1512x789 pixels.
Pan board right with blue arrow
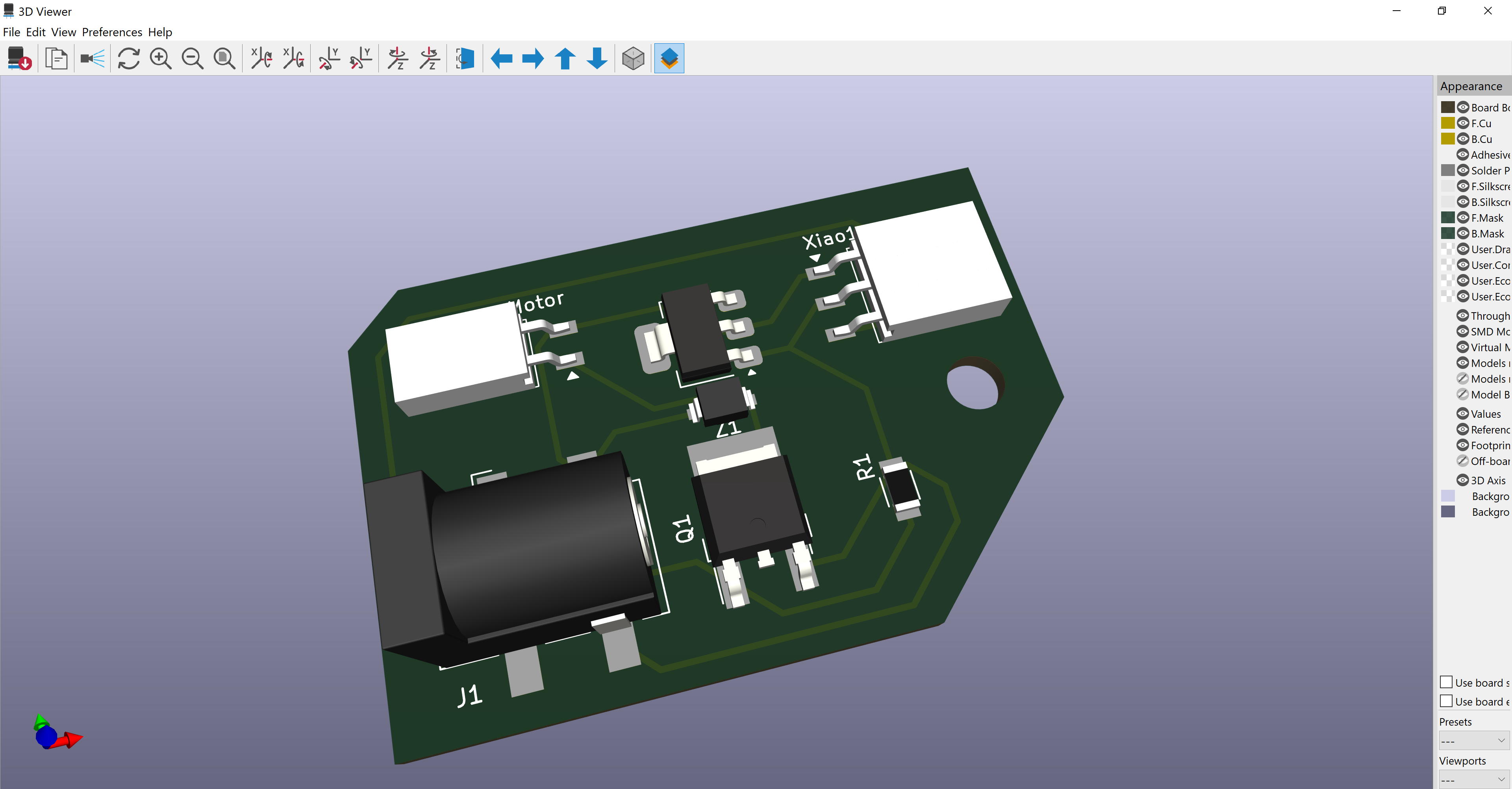coord(533,58)
